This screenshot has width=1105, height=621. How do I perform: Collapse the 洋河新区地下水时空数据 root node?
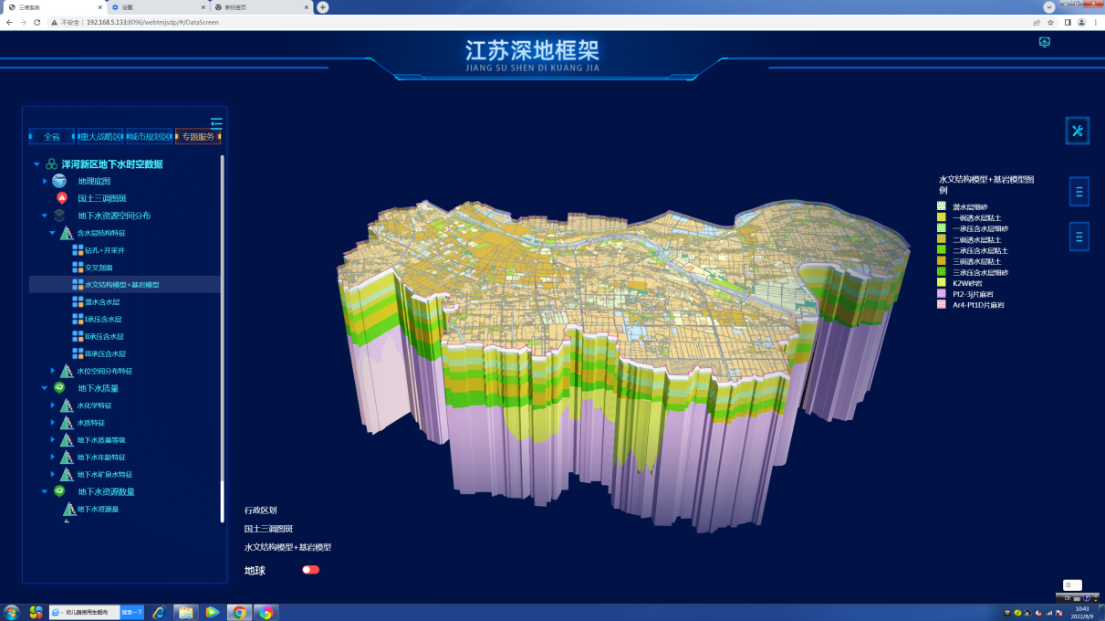point(37,164)
